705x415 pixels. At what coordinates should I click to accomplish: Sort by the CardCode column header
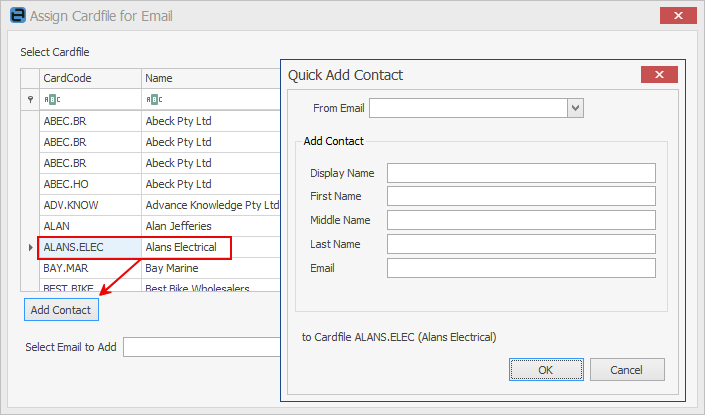pos(89,78)
